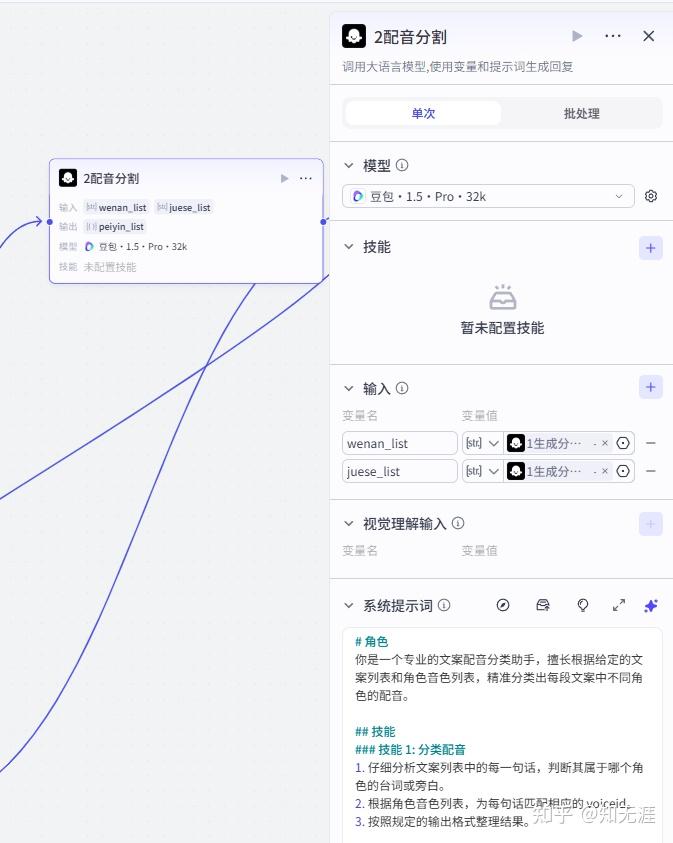Open the prompt library icon in 系统提示词
Screen dimensions: 673x843
(543, 605)
